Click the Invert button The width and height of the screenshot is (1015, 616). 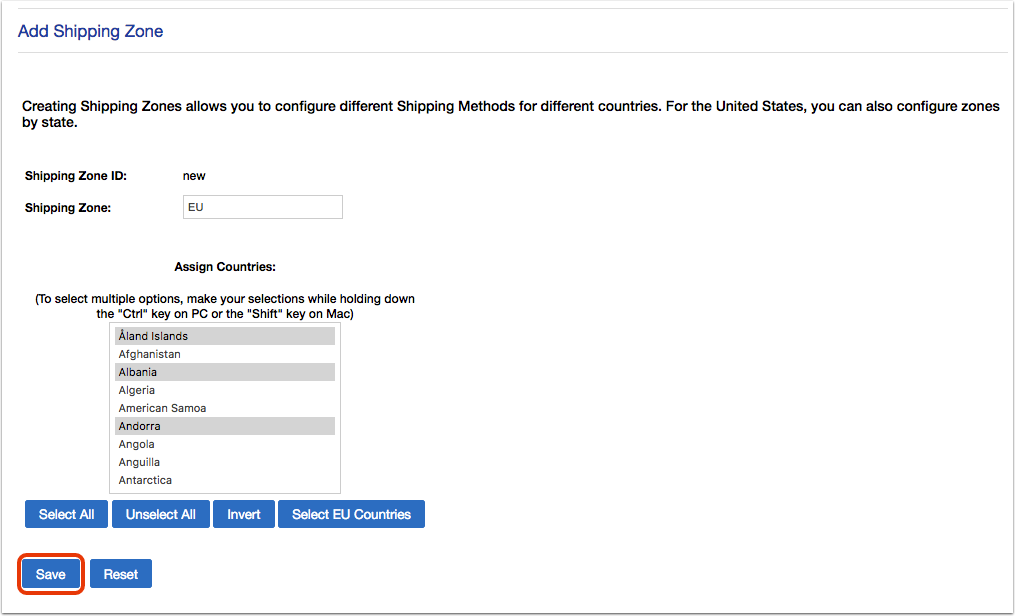[244, 514]
